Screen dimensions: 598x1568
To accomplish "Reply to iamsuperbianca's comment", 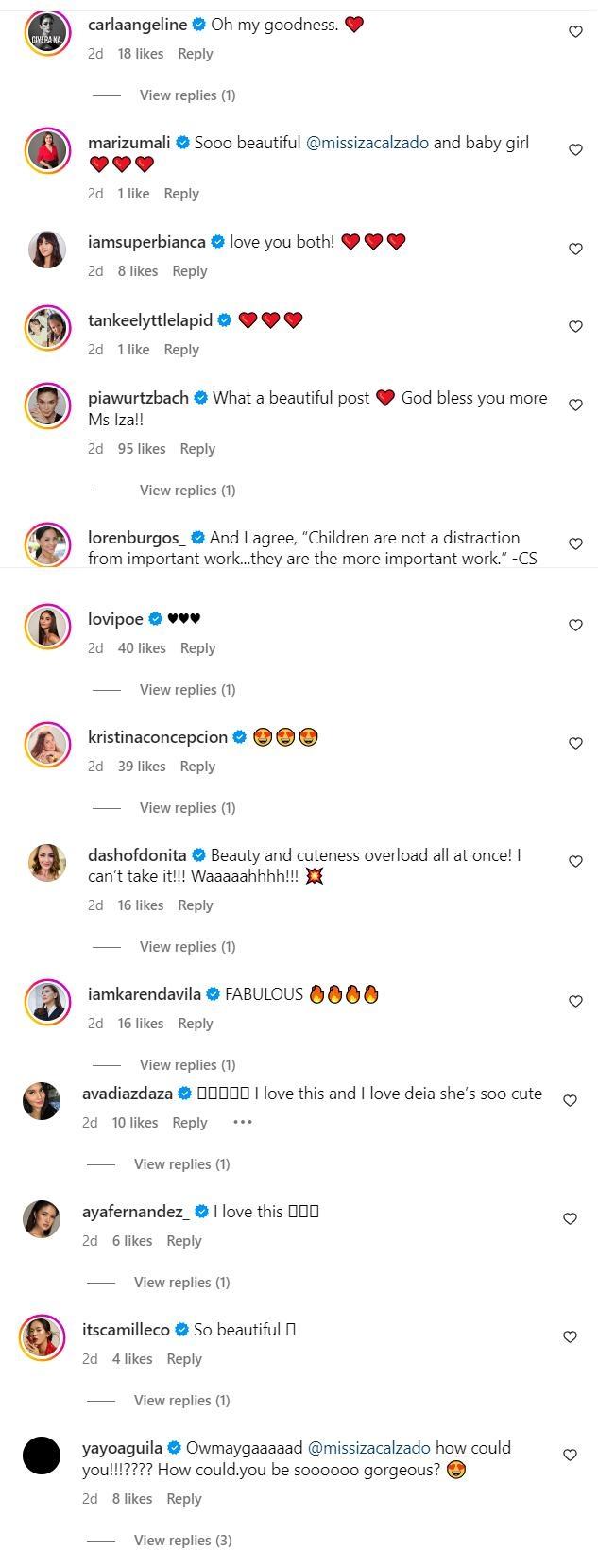I will (x=189, y=271).
